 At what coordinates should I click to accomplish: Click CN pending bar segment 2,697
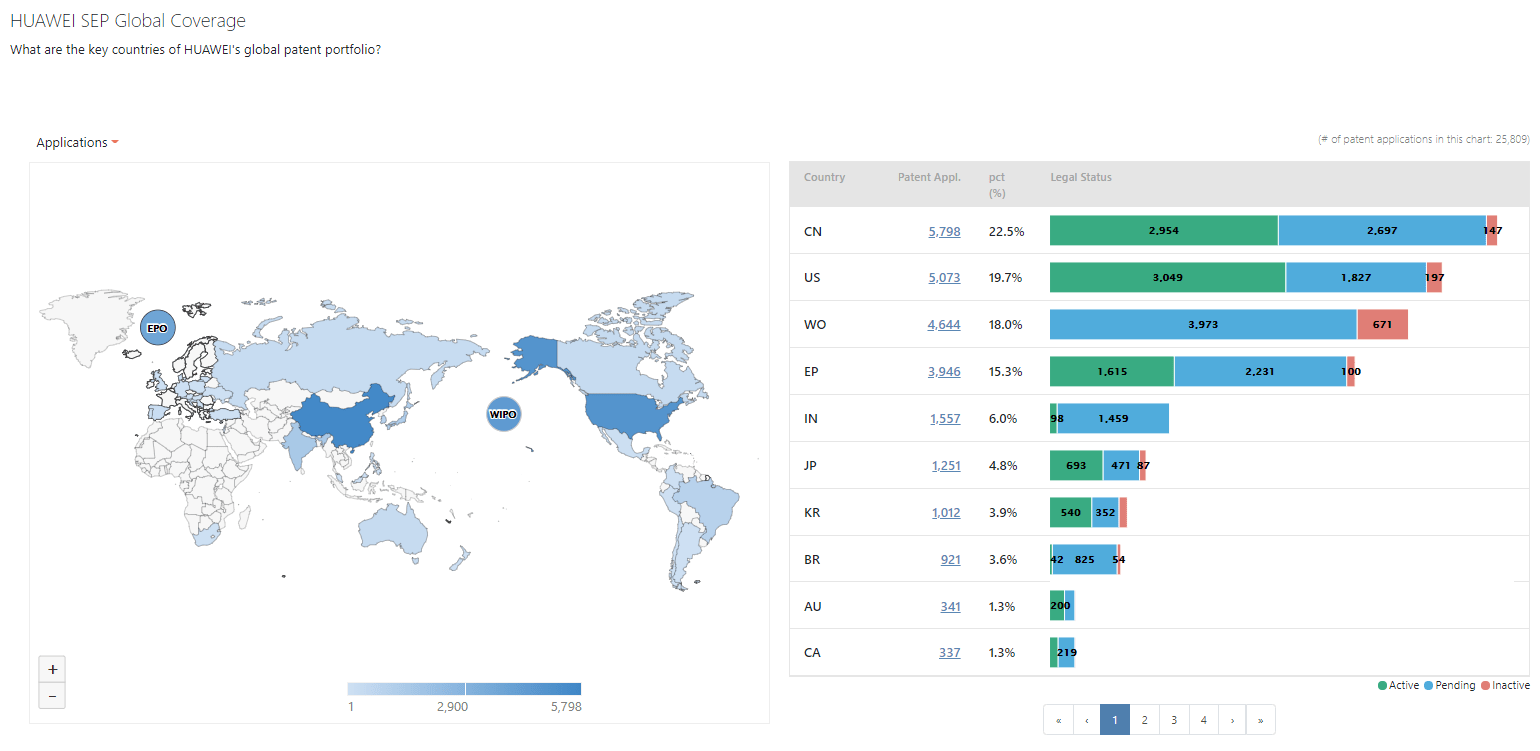[1382, 230]
